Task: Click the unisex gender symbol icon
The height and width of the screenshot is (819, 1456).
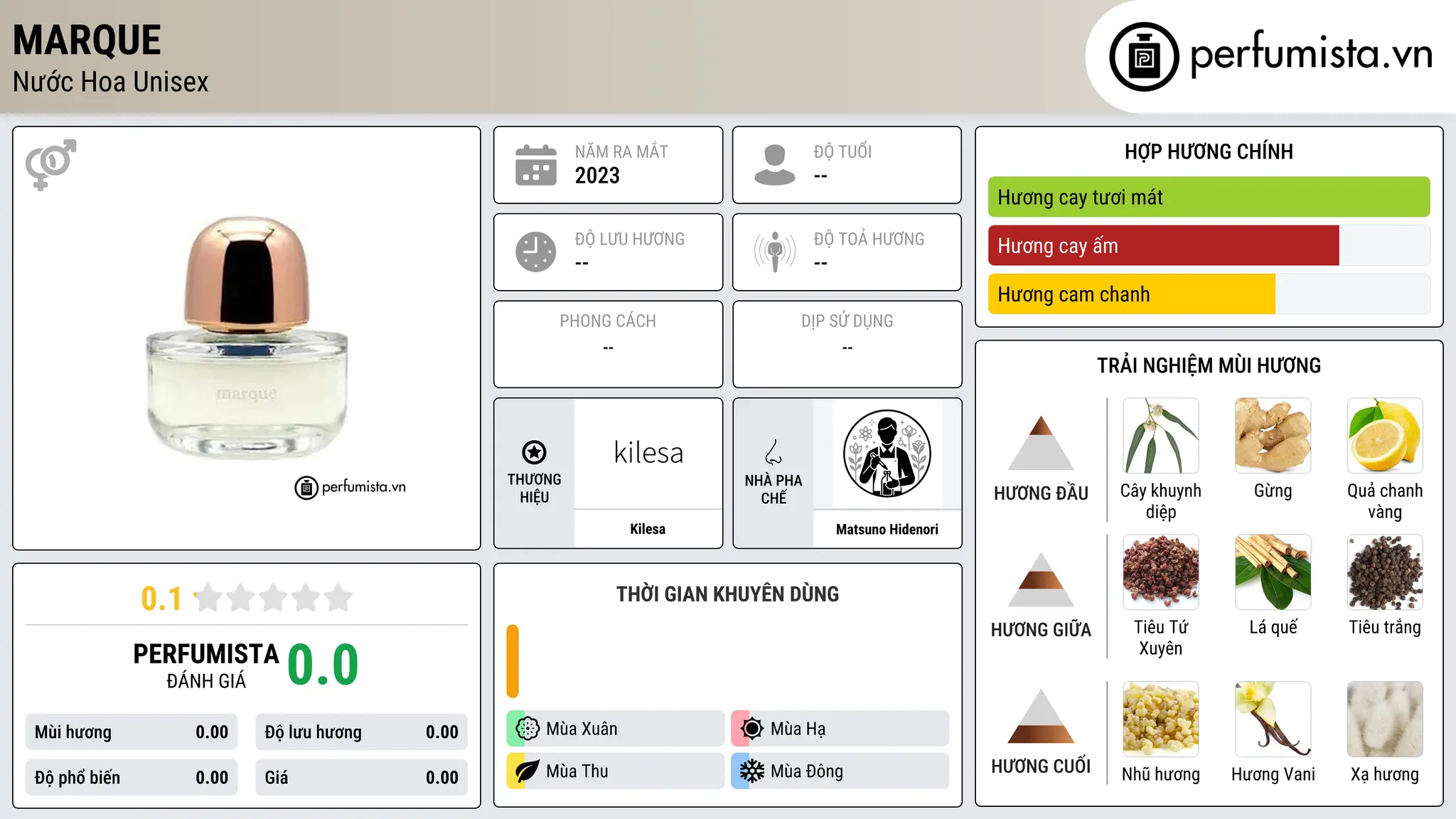Action: (50, 165)
